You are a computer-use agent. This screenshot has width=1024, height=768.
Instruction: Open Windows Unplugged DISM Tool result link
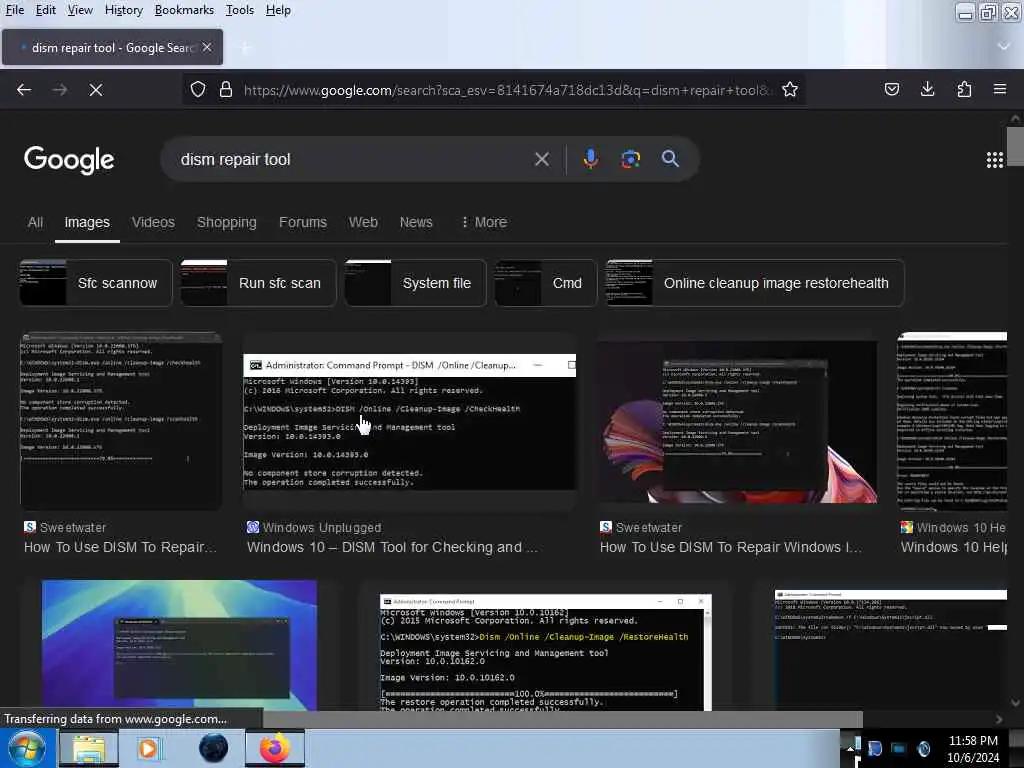(392, 547)
